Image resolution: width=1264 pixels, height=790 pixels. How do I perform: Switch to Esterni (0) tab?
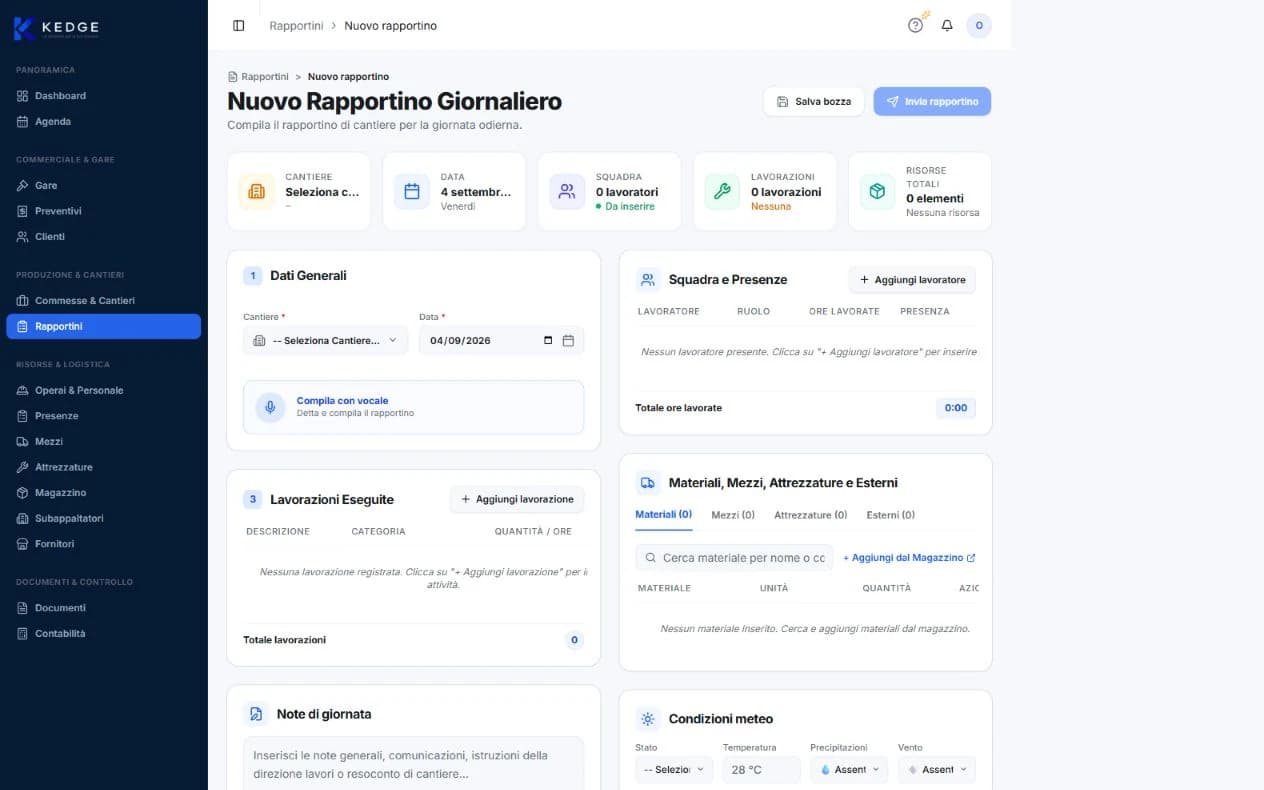point(891,515)
